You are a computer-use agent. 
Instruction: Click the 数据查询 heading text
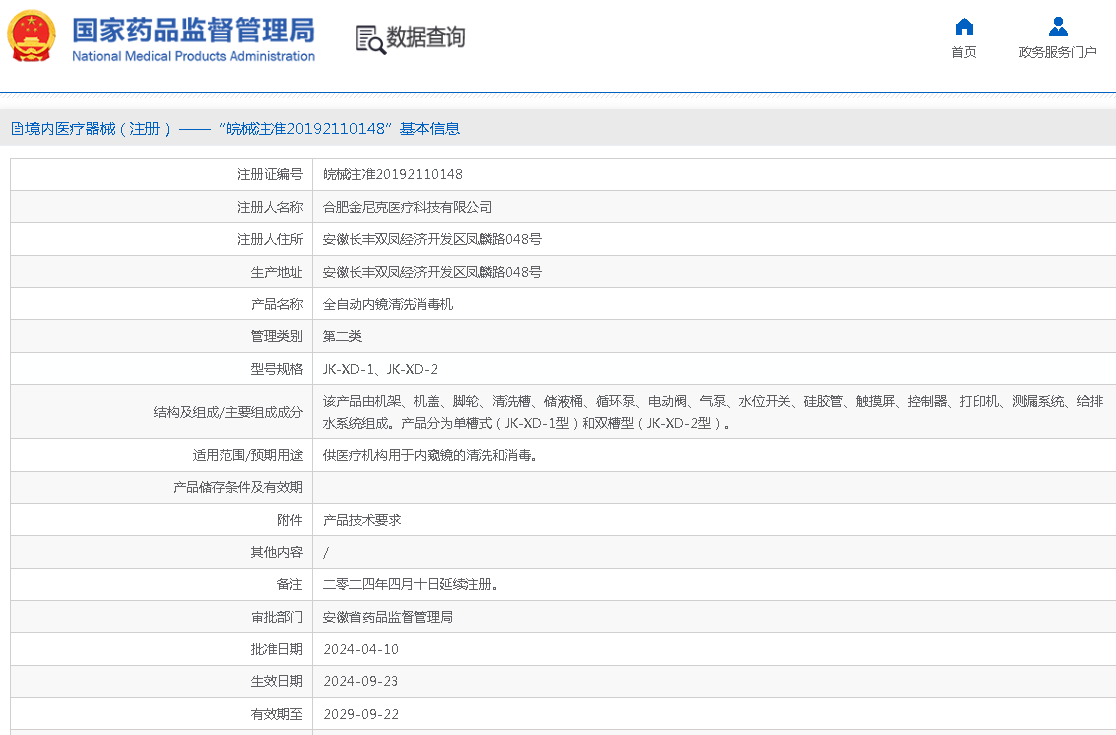point(426,38)
